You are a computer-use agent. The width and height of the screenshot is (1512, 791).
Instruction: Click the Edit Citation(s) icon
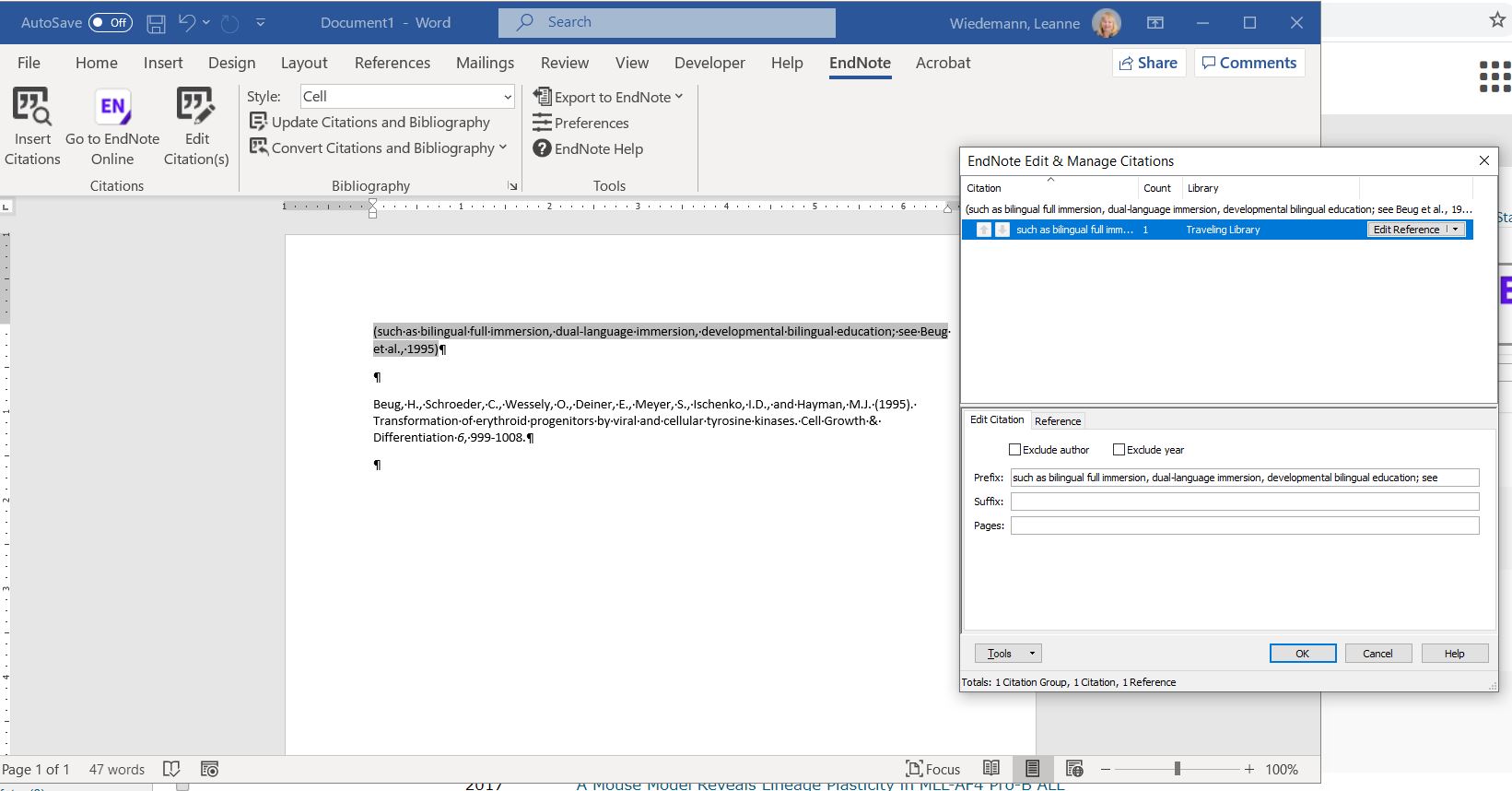(x=196, y=128)
